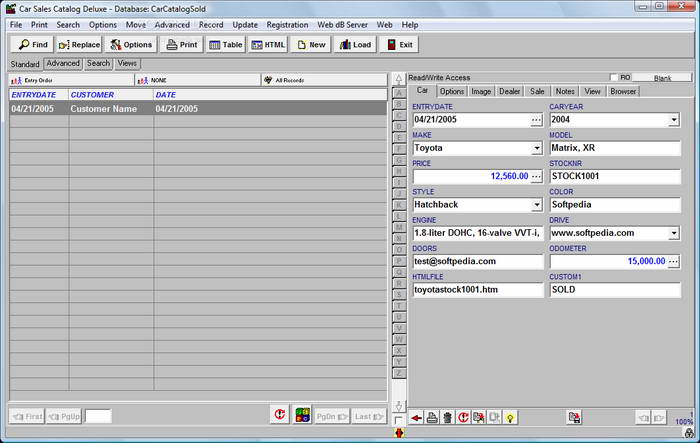700x443 pixels.
Task: Click the HTML toolbar button
Action: click(x=268, y=45)
